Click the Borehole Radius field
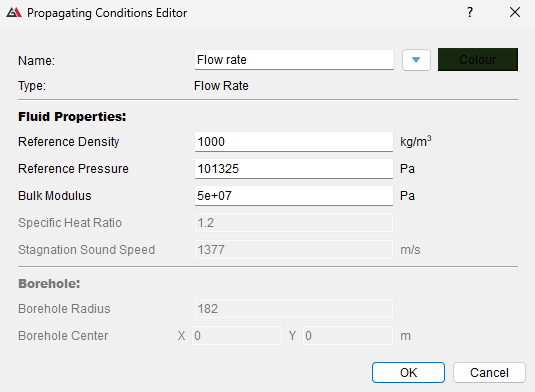The image size is (535, 392). (x=294, y=309)
